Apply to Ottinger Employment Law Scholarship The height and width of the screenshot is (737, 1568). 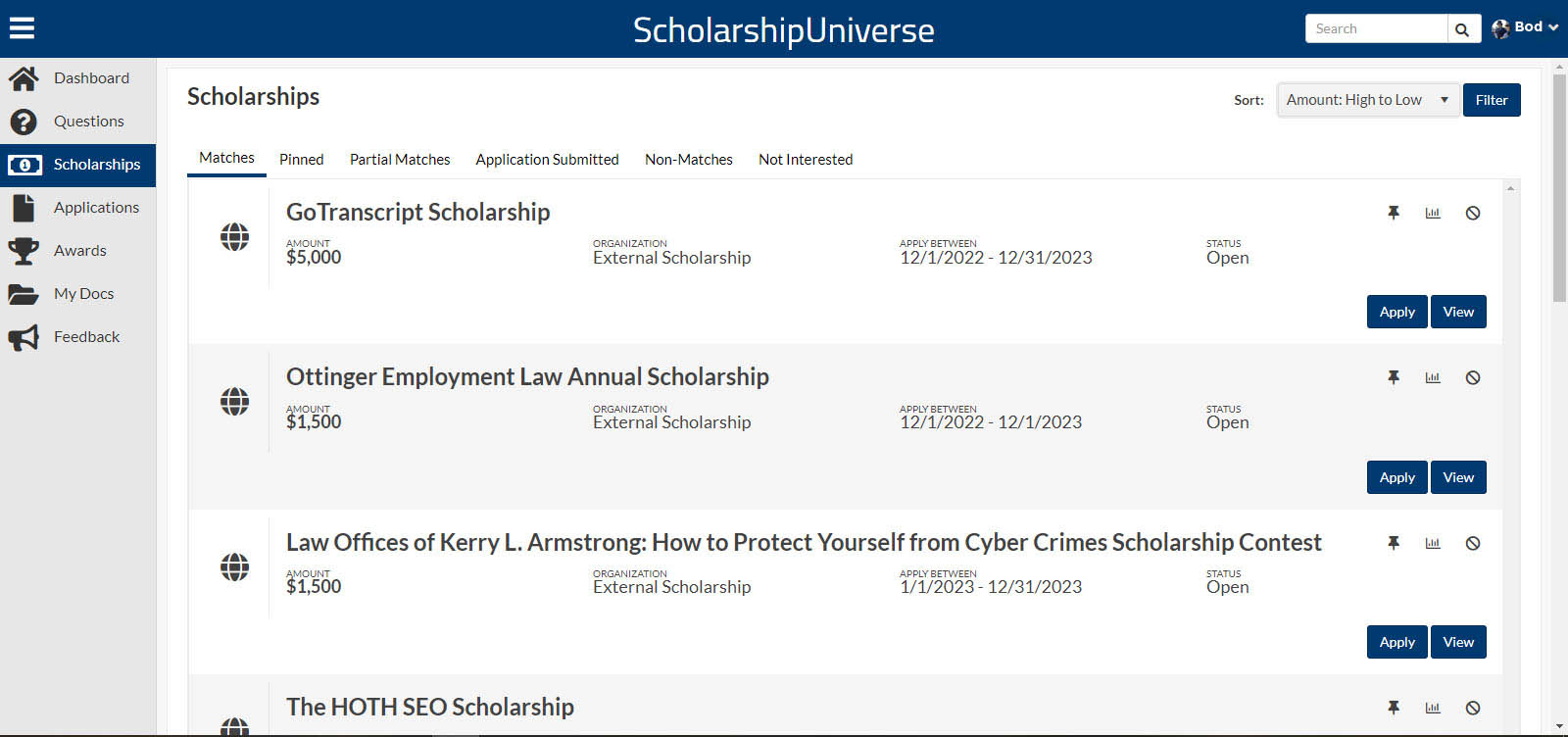[1396, 477]
